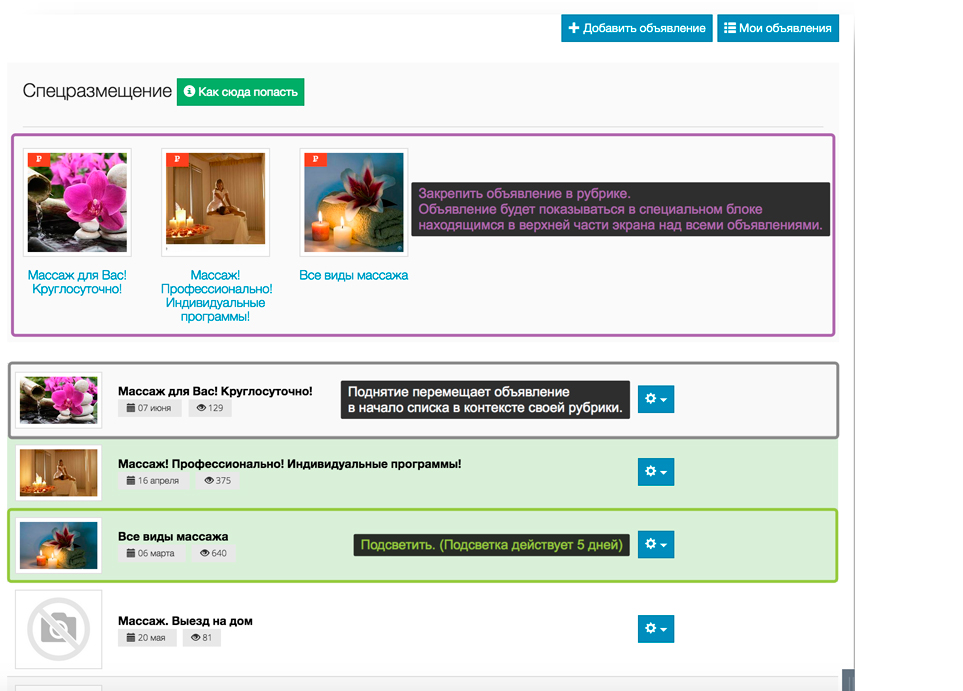Click the Спецразмещение heading
Viewport: 963px width, 691px height.
(97, 91)
